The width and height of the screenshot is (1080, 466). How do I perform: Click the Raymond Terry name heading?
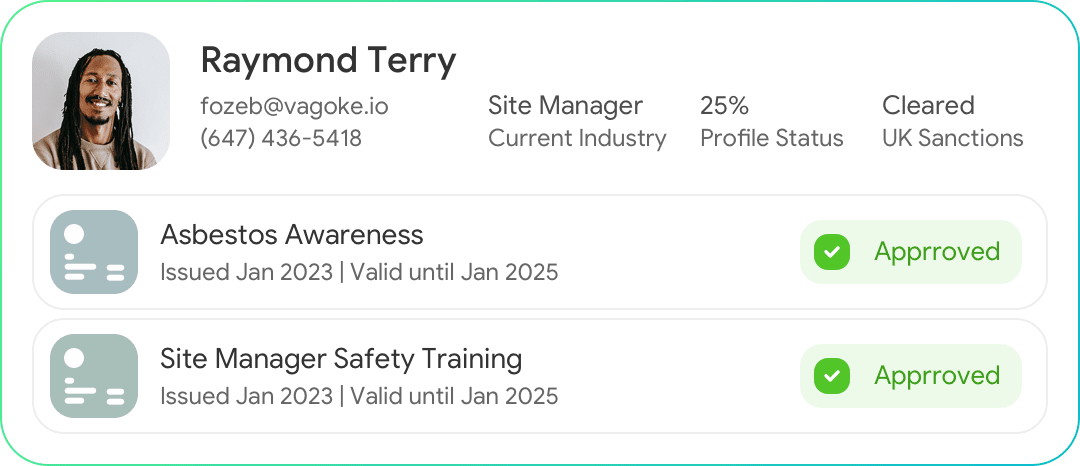(328, 61)
